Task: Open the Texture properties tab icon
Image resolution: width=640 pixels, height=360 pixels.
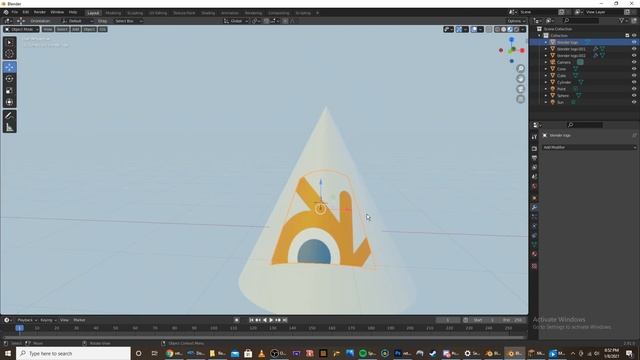Action: [534, 266]
